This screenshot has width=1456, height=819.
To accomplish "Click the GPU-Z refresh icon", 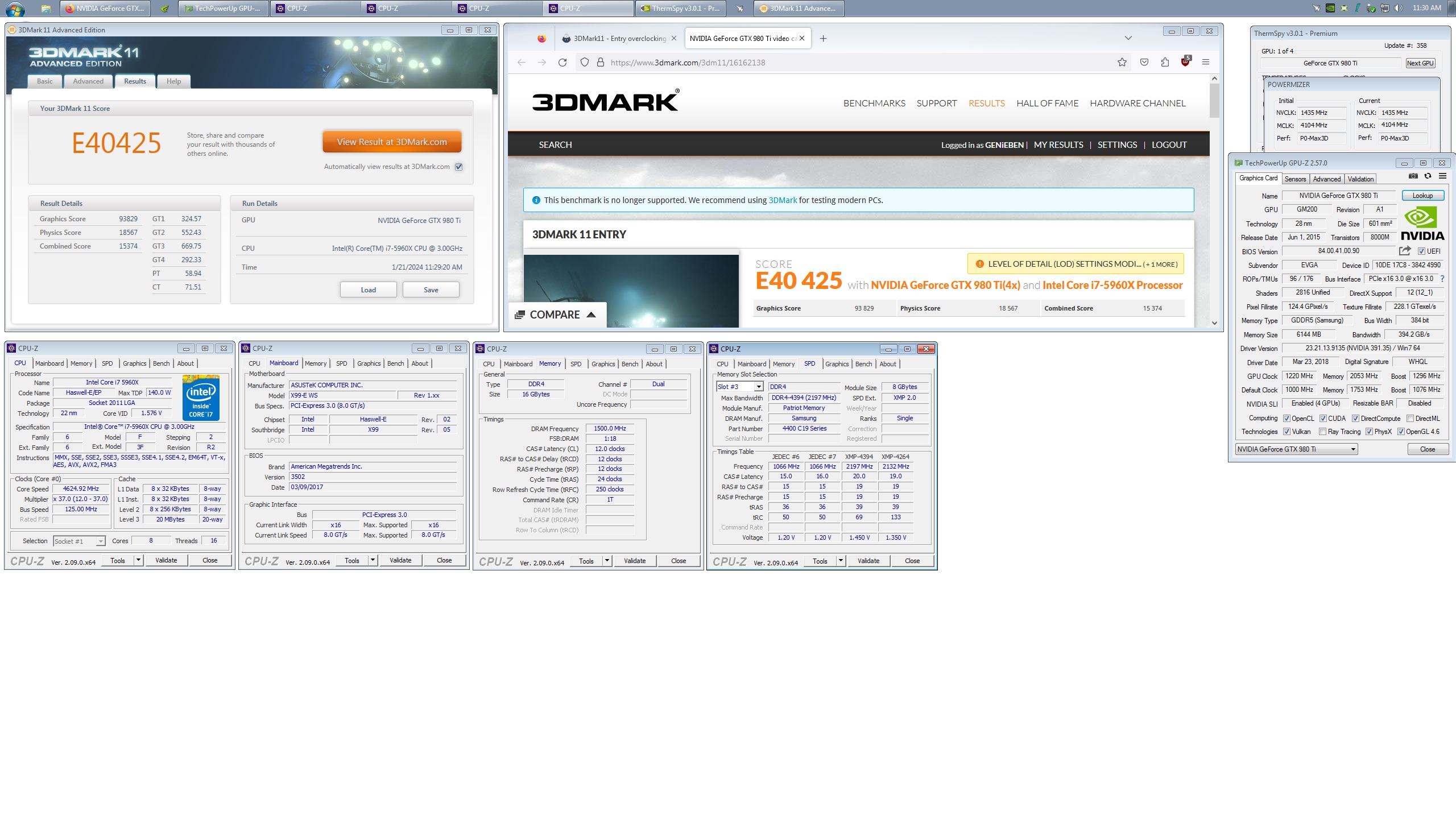I will tap(1428, 176).
